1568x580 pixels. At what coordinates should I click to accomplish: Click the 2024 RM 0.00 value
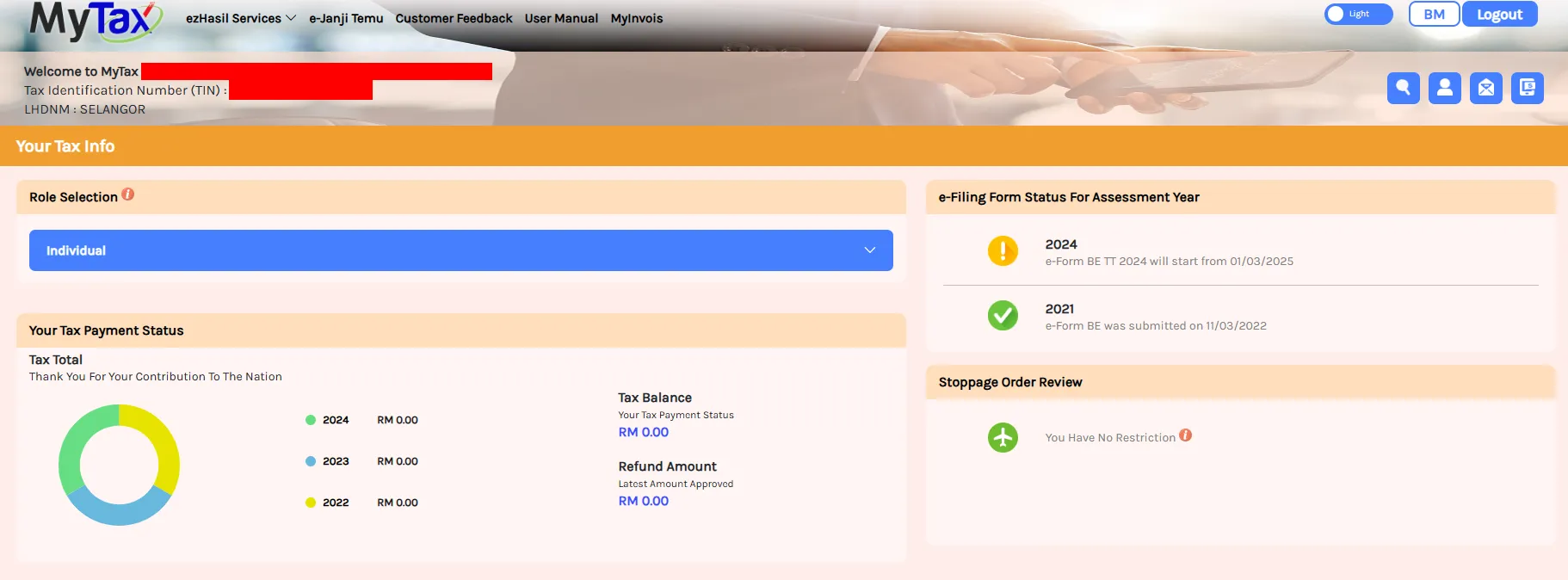(398, 420)
